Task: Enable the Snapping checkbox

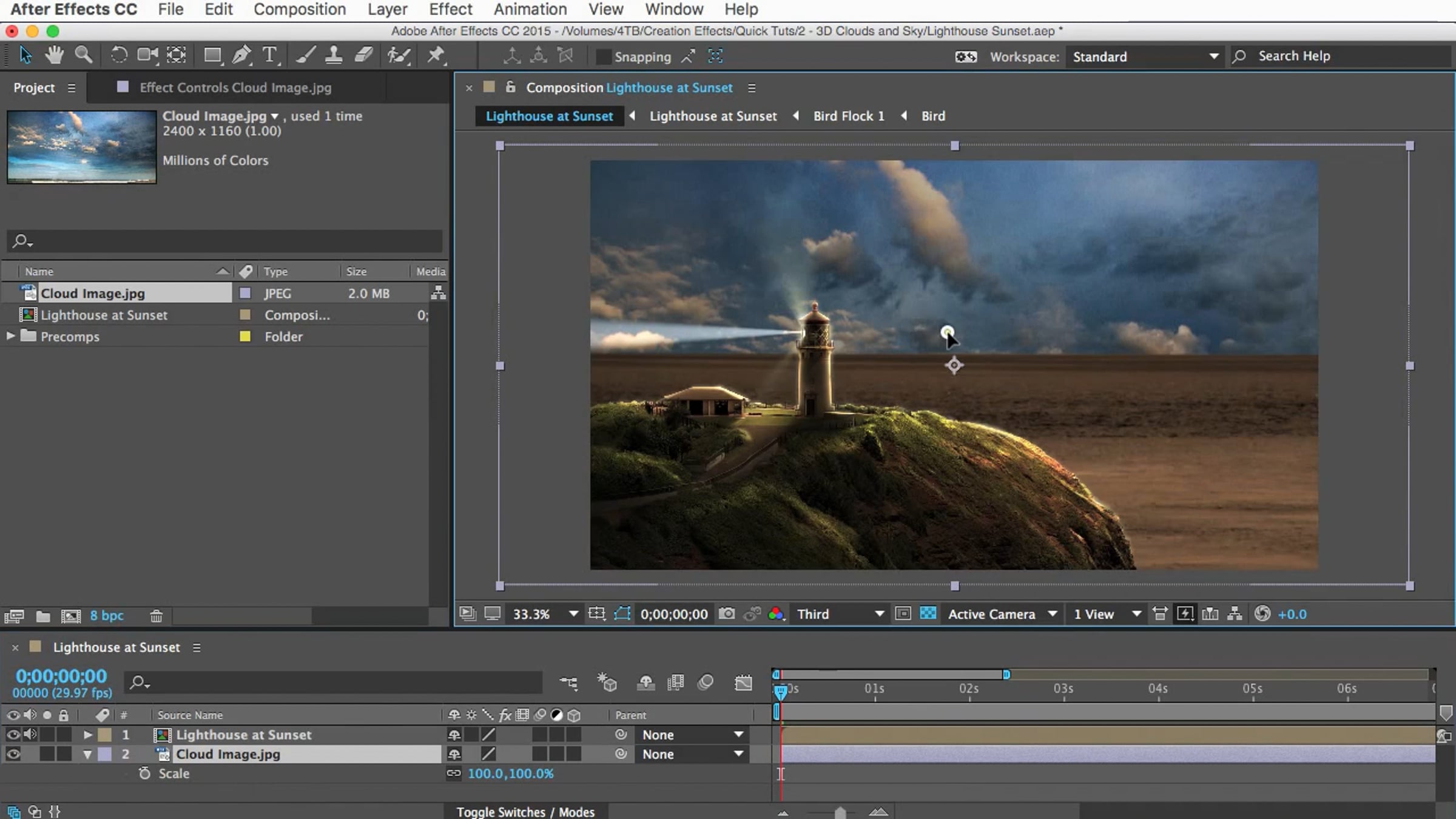Action: 603,56
